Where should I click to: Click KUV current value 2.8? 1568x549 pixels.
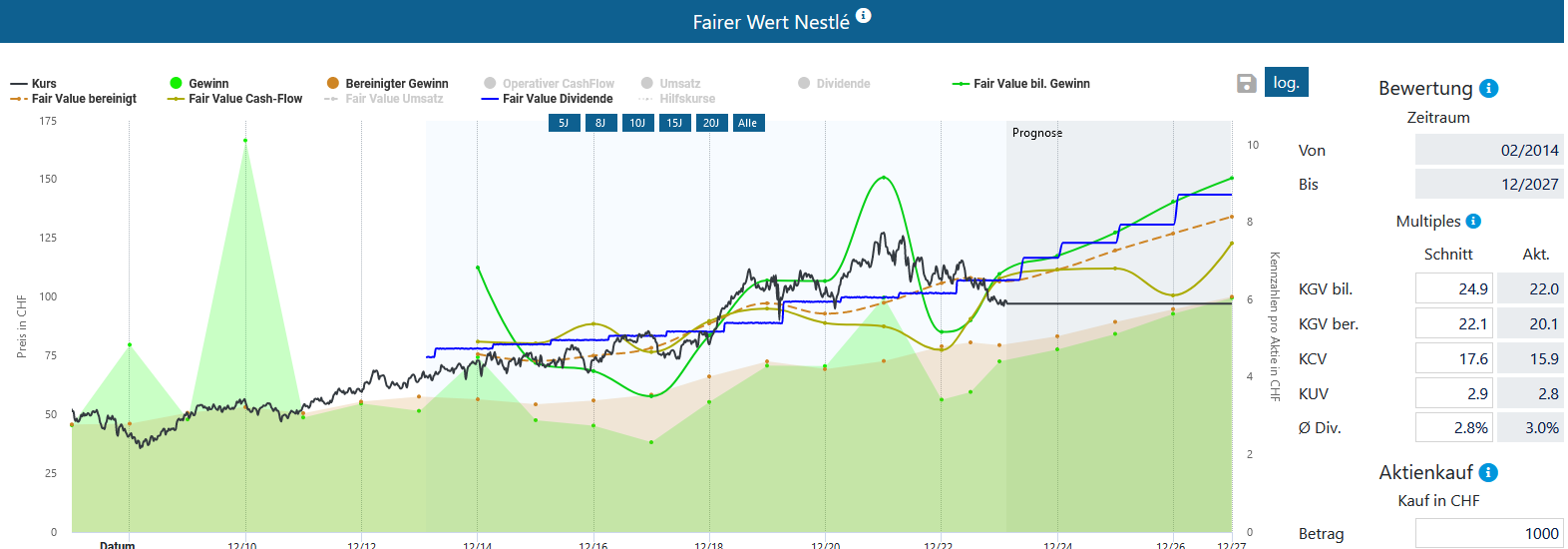click(1530, 393)
